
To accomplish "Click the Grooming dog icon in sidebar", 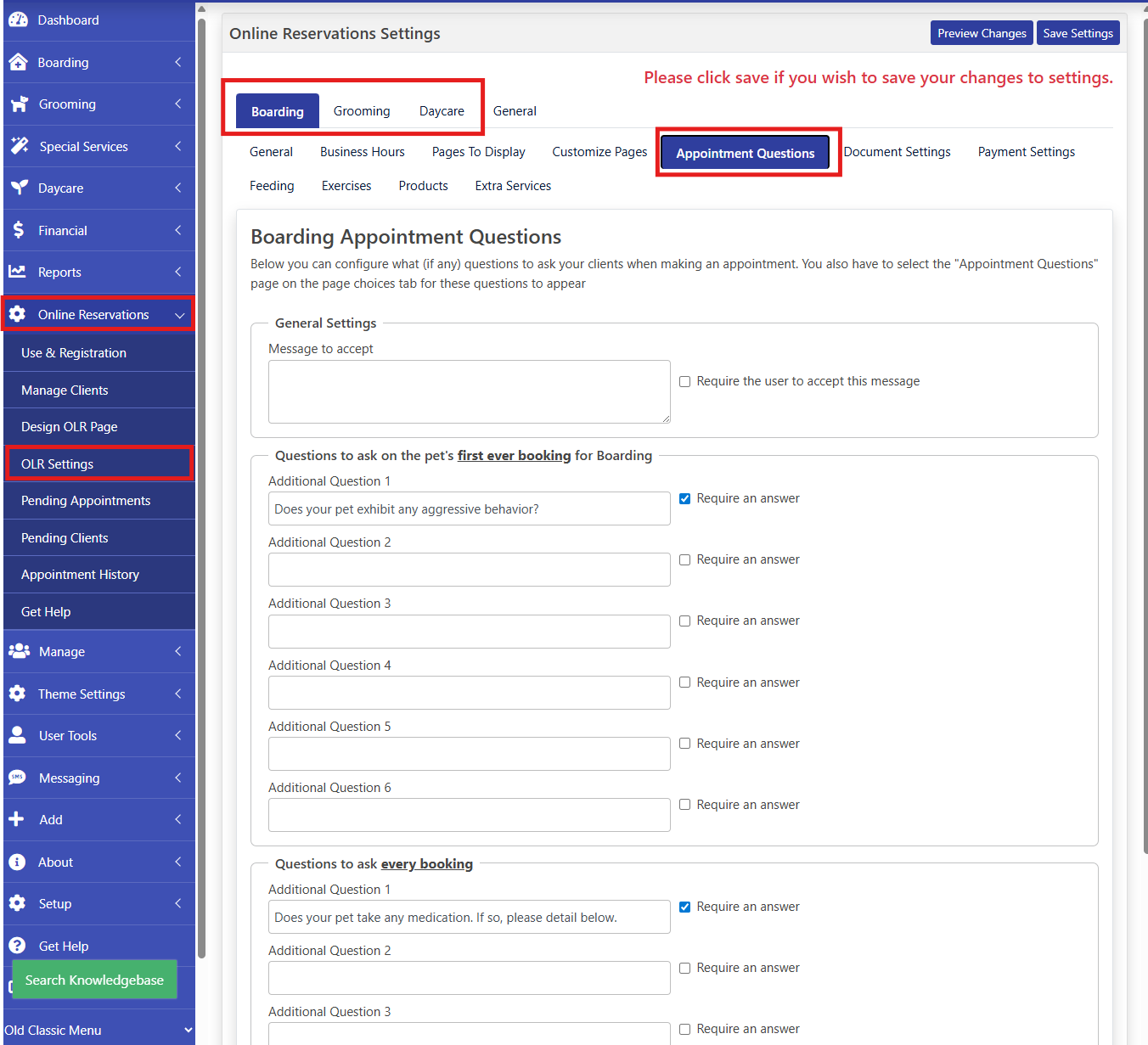I will (19, 104).
